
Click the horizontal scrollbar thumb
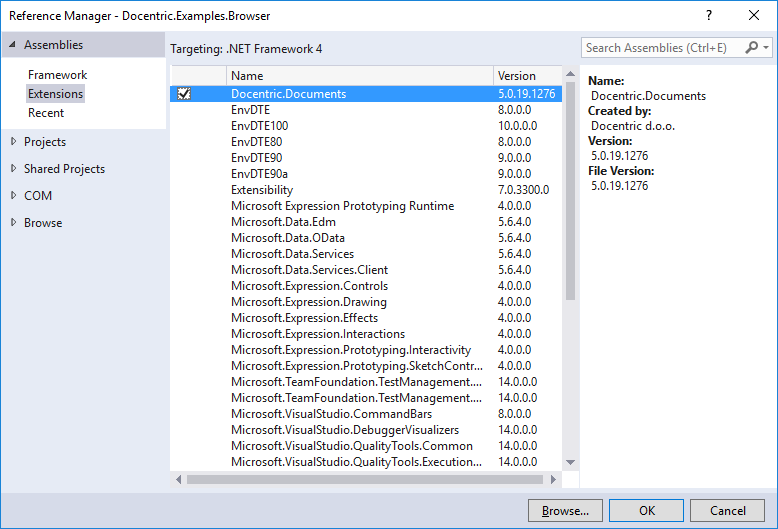[x=365, y=479]
